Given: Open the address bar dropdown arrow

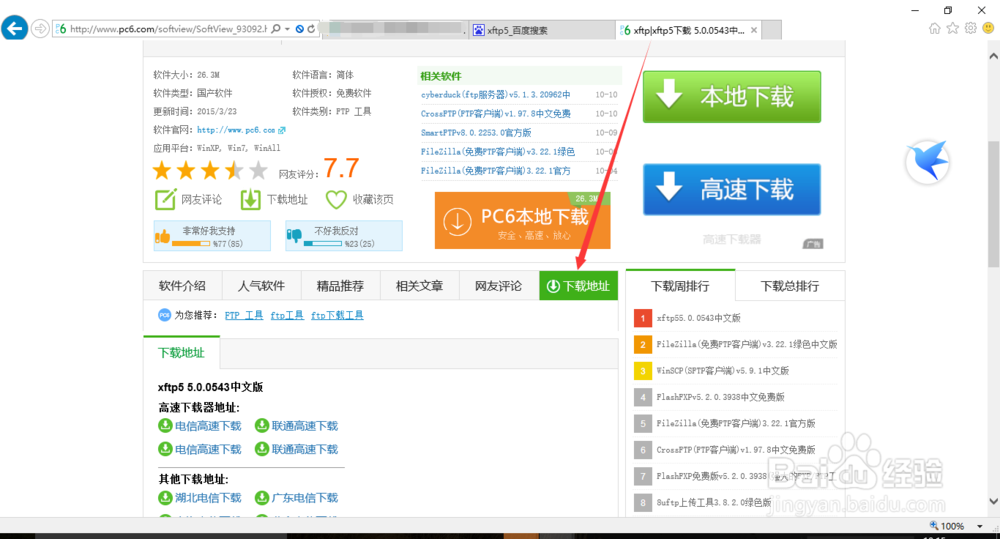Looking at the screenshot, I should click(x=288, y=29).
